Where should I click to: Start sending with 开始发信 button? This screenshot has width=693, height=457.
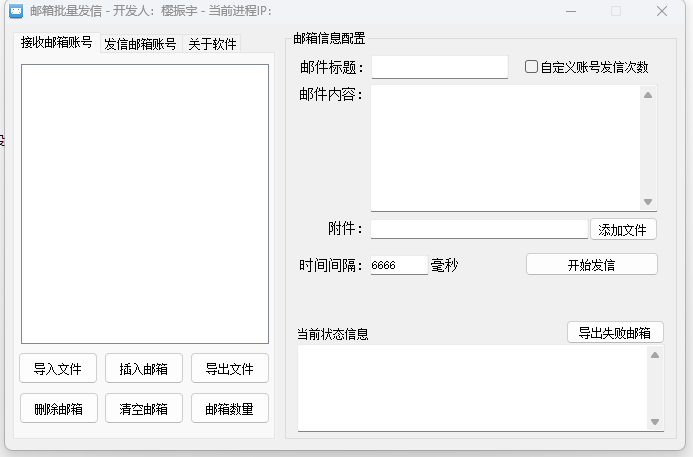[x=591, y=265]
